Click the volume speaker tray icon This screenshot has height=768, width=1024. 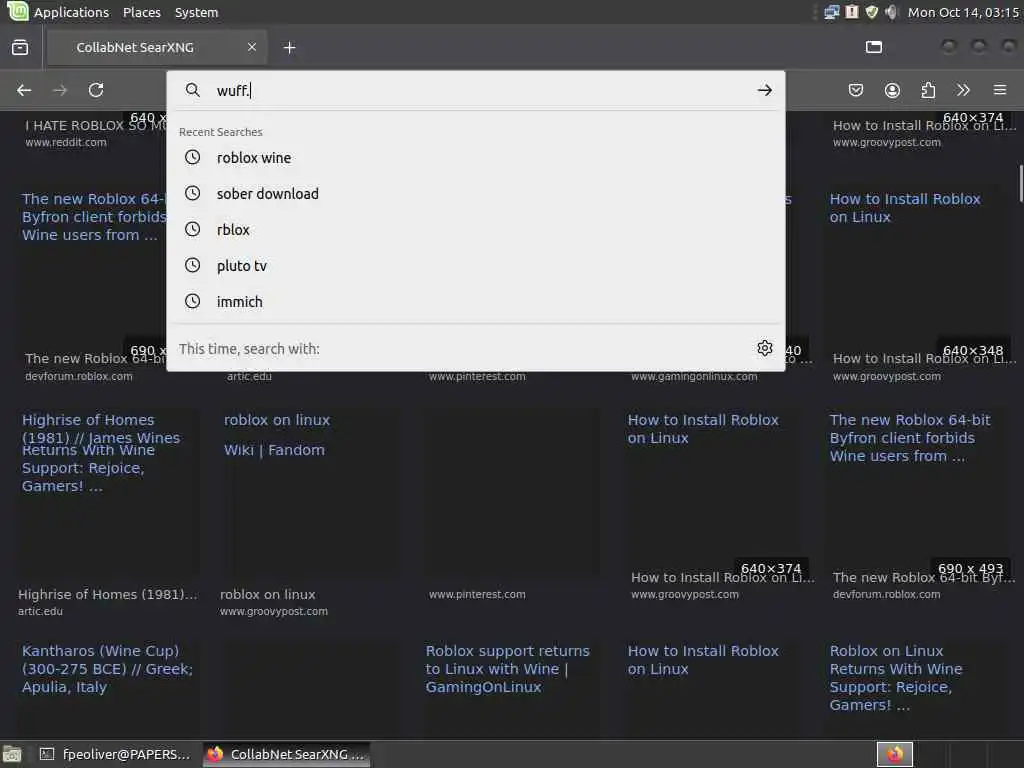891,12
